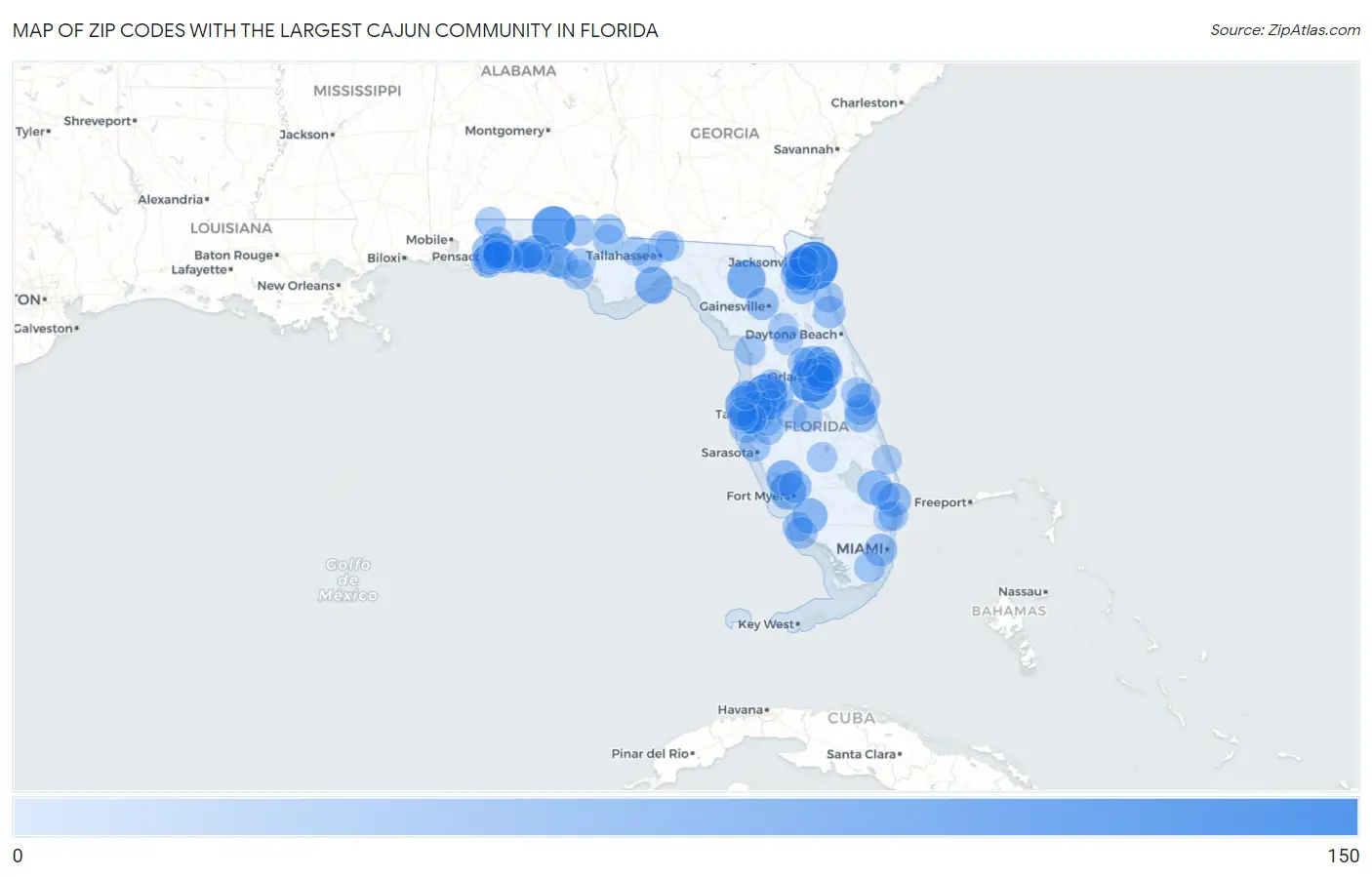Click the bubble southeast of Tallahassee
Viewport: 1372px width, 877px height.
[x=654, y=286]
